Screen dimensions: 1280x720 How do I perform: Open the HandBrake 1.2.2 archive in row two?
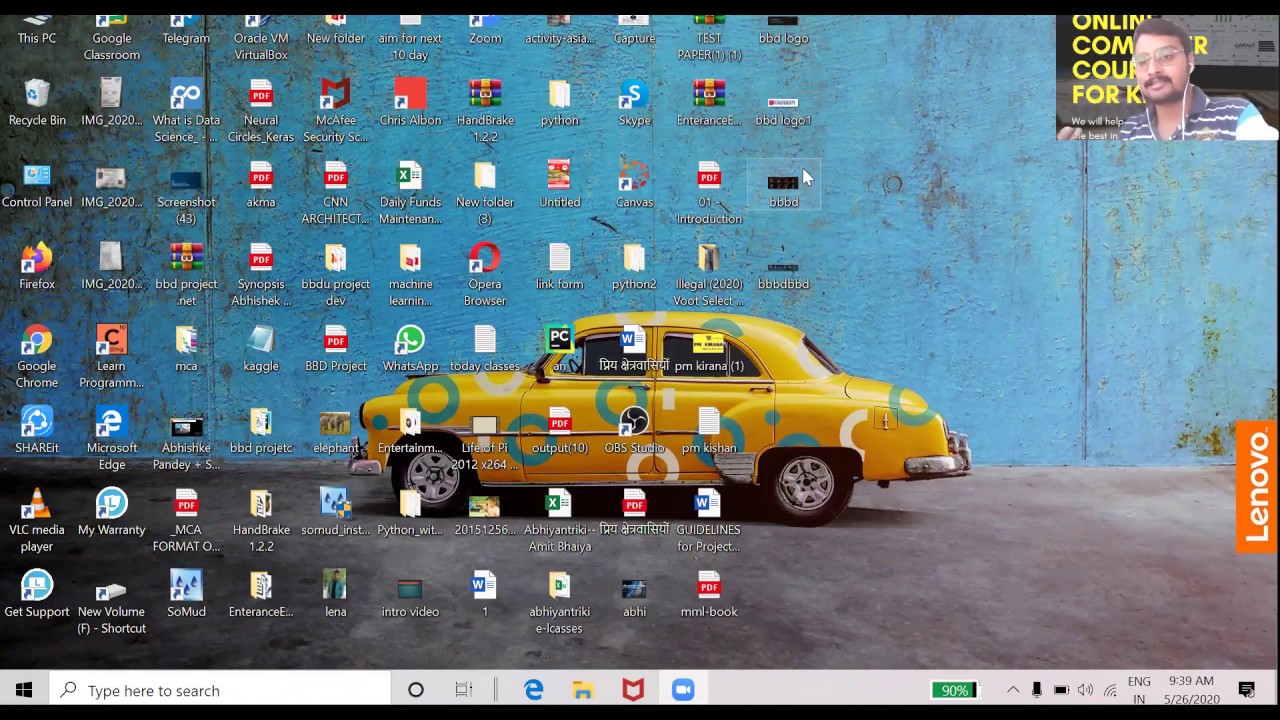point(485,111)
